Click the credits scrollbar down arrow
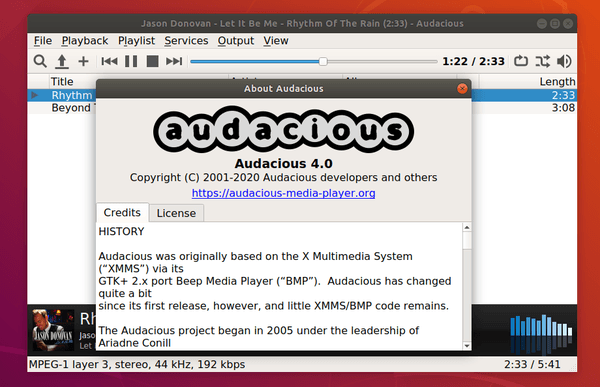 467,346
